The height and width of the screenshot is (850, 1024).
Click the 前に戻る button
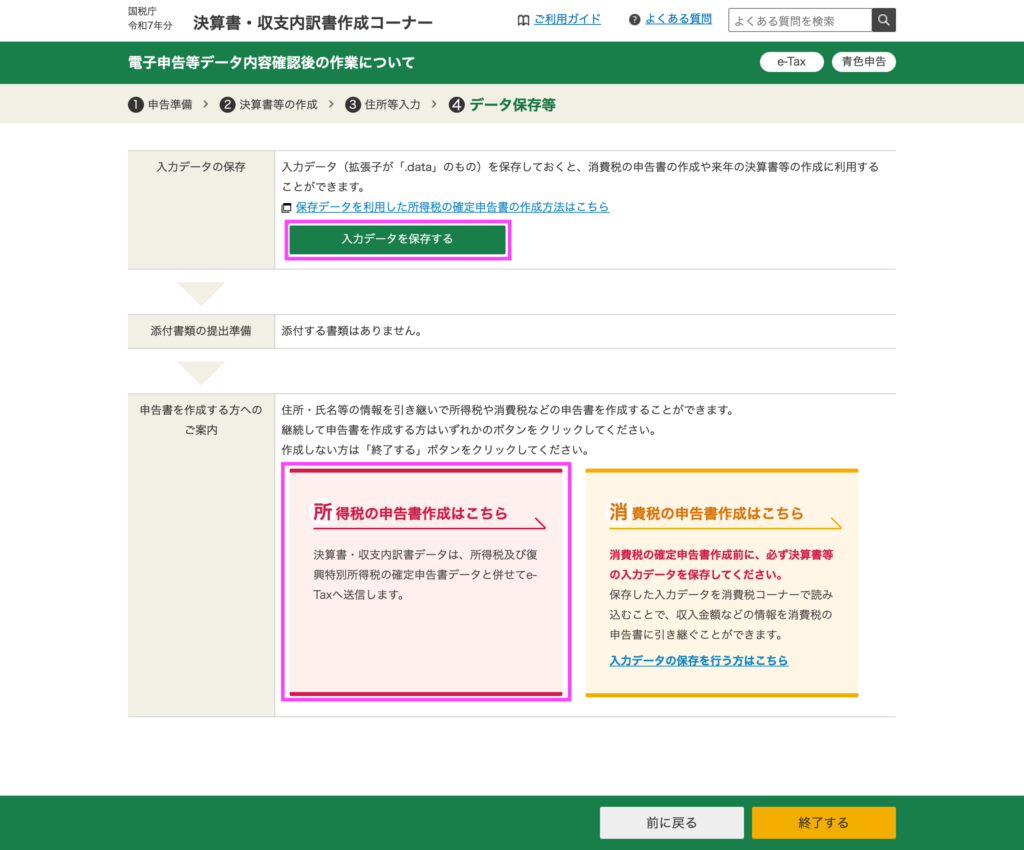pos(671,823)
